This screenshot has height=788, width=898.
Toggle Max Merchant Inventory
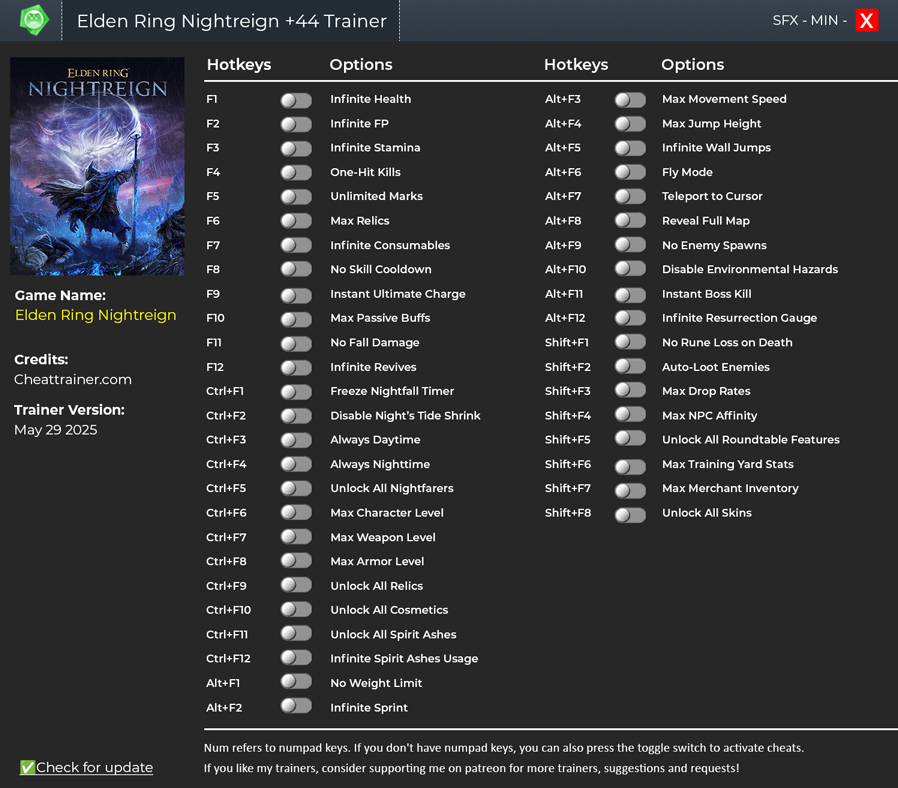coord(630,491)
